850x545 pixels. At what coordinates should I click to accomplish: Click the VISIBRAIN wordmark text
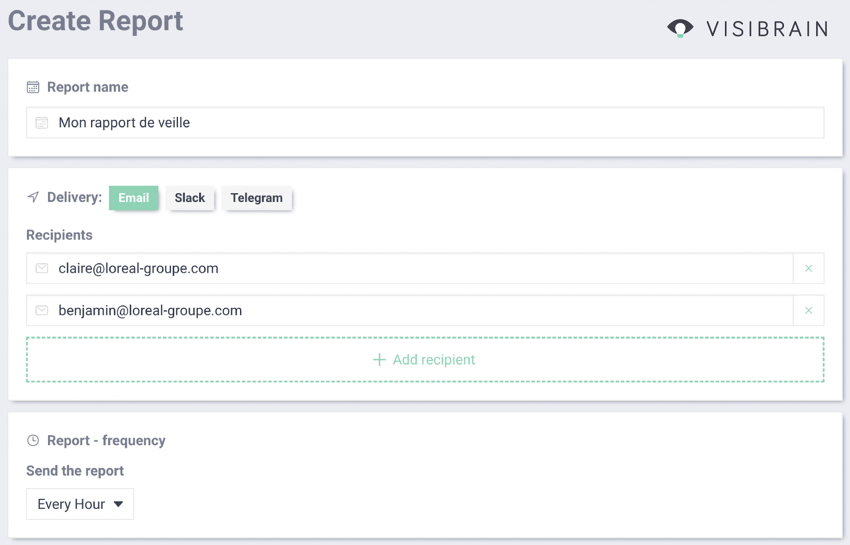pos(768,29)
